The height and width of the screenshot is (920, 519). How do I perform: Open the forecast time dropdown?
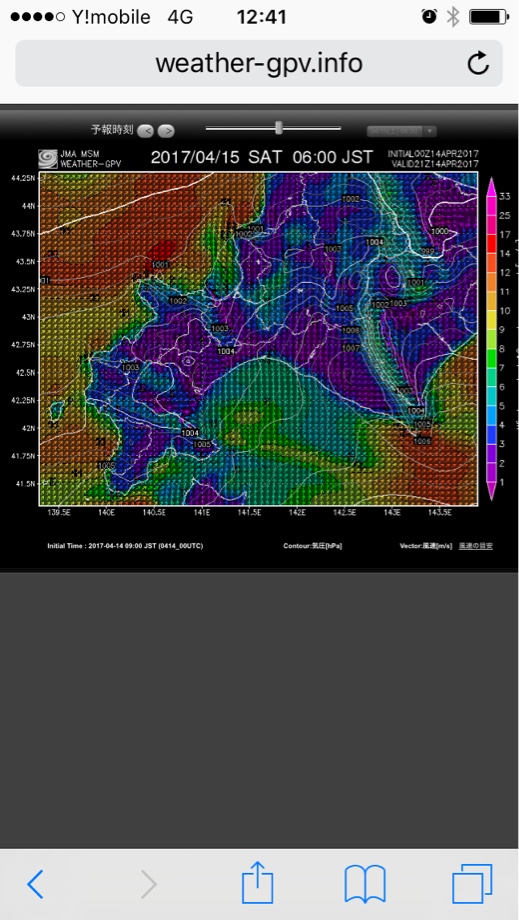point(402,131)
